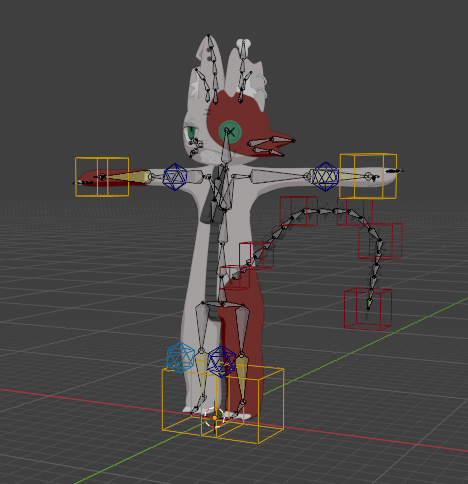Select the gray upper arm bone on gray arm
Screen dimensions: 468x484
pyautogui.click(x=278, y=176)
